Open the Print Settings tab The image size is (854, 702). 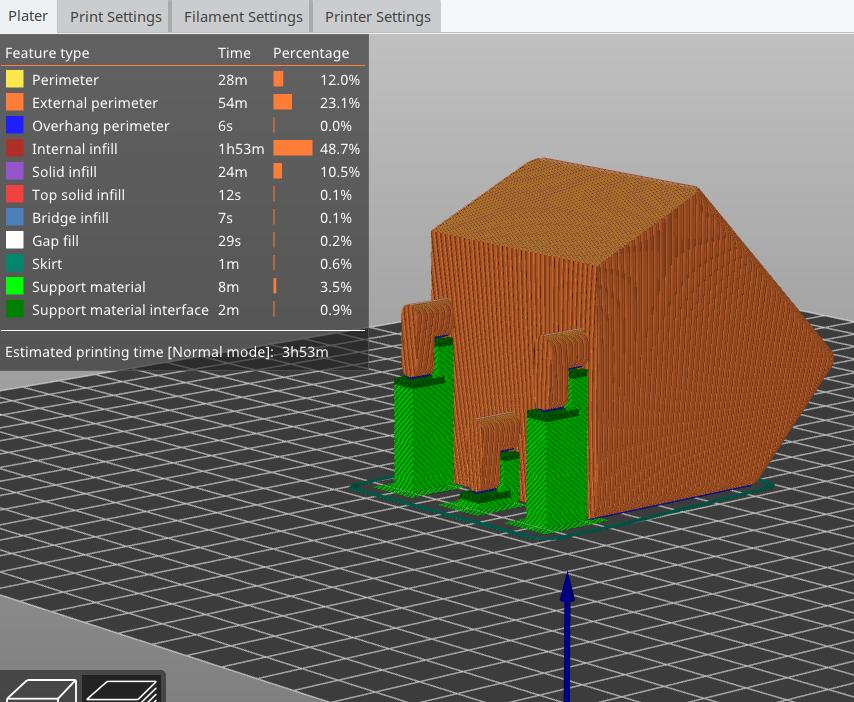[115, 17]
